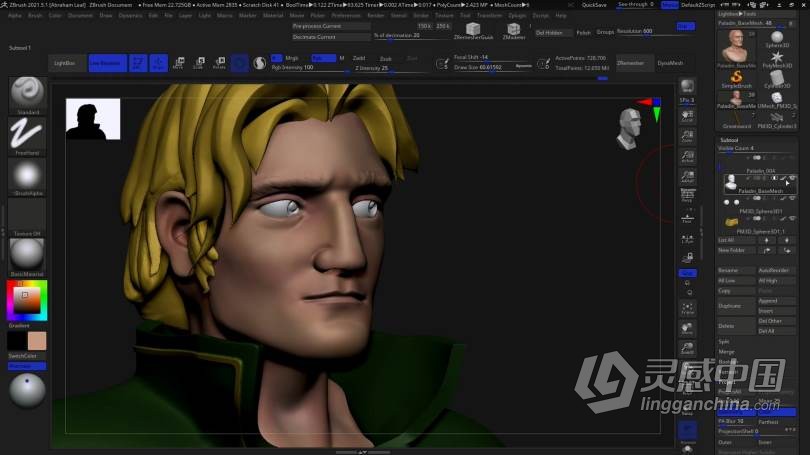Open the Color menu
This screenshot has width=810, height=455.
pyautogui.click(x=55, y=15)
